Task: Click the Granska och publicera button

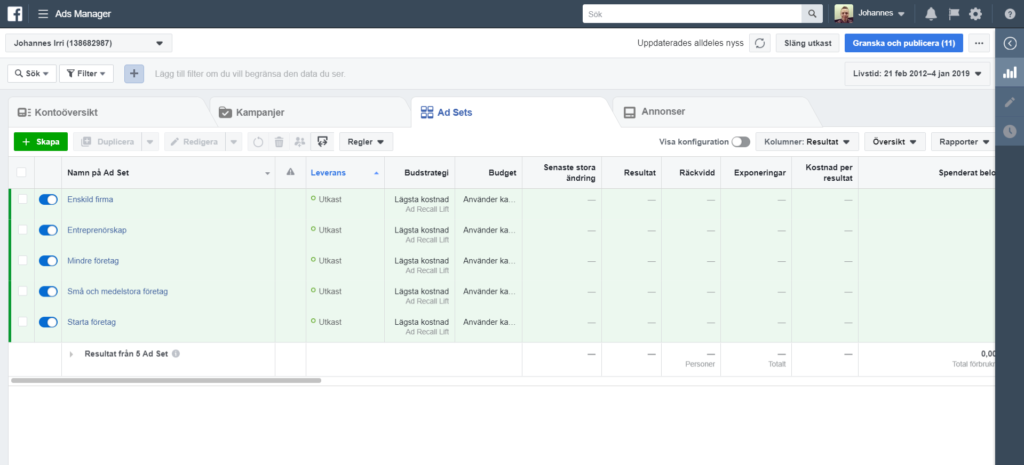Action: point(903,43)
